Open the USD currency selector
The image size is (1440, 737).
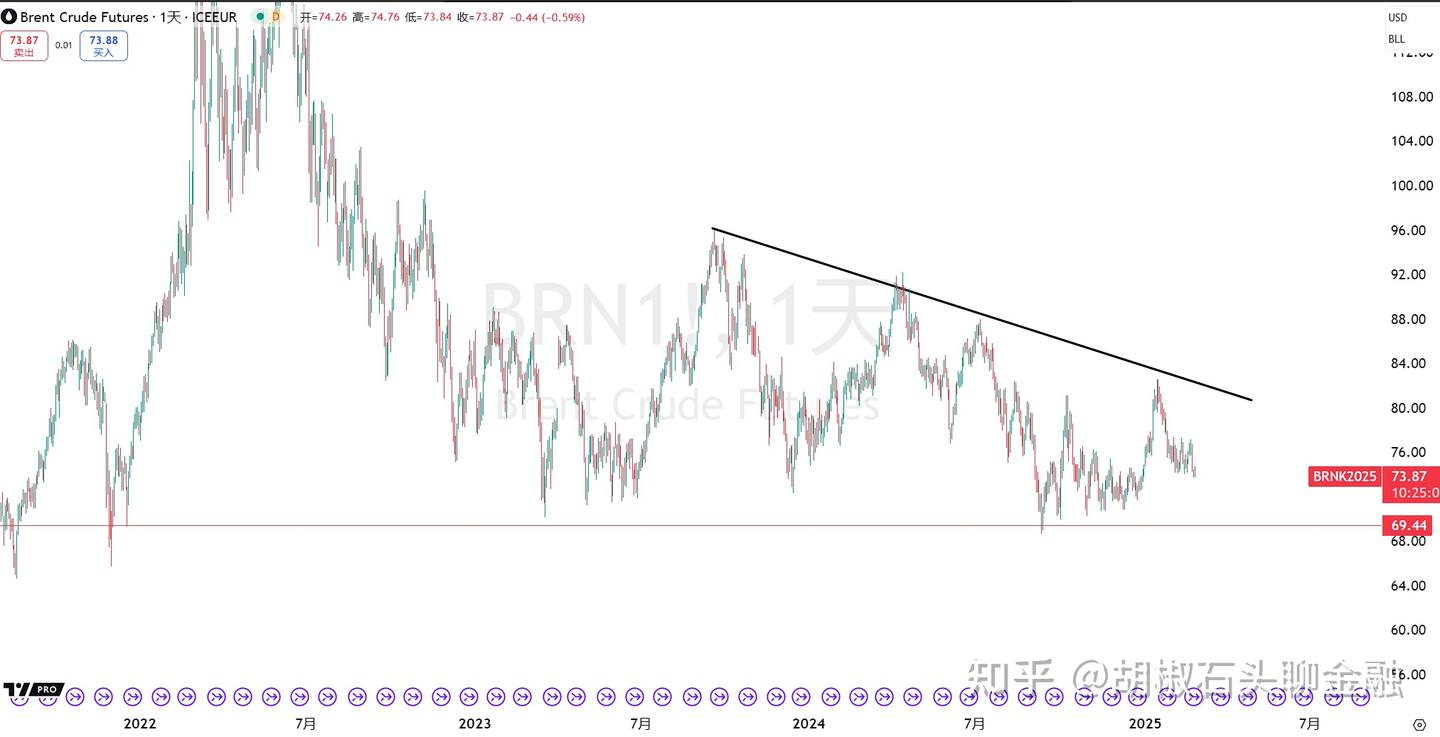[1397, 17]
